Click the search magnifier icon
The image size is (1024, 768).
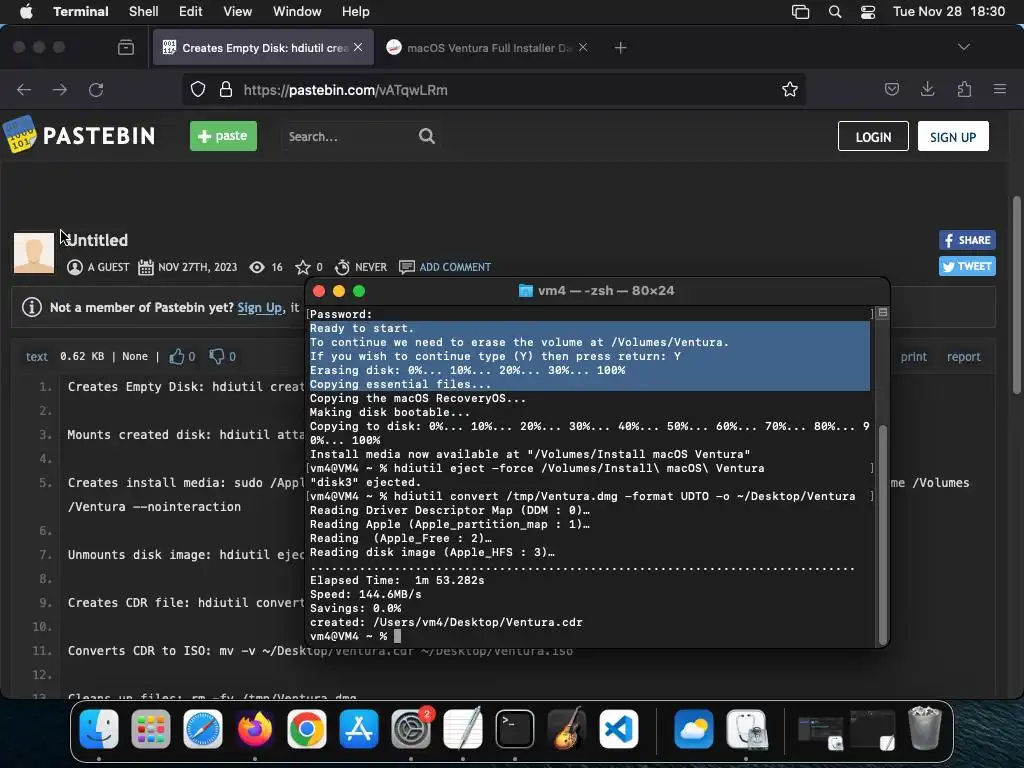[x=427, y=136]
